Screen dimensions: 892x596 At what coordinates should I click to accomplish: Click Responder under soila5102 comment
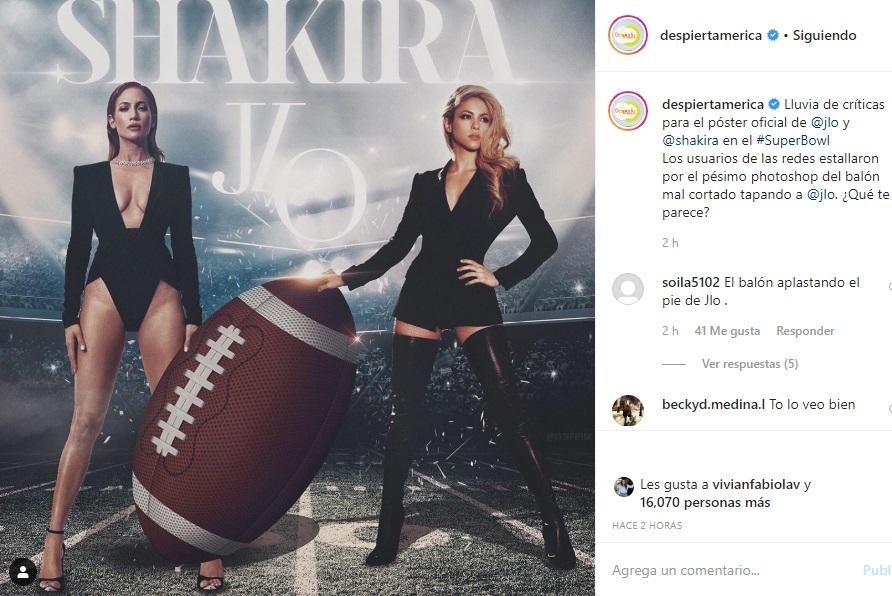pyautogui.click(x=805, y=331)
